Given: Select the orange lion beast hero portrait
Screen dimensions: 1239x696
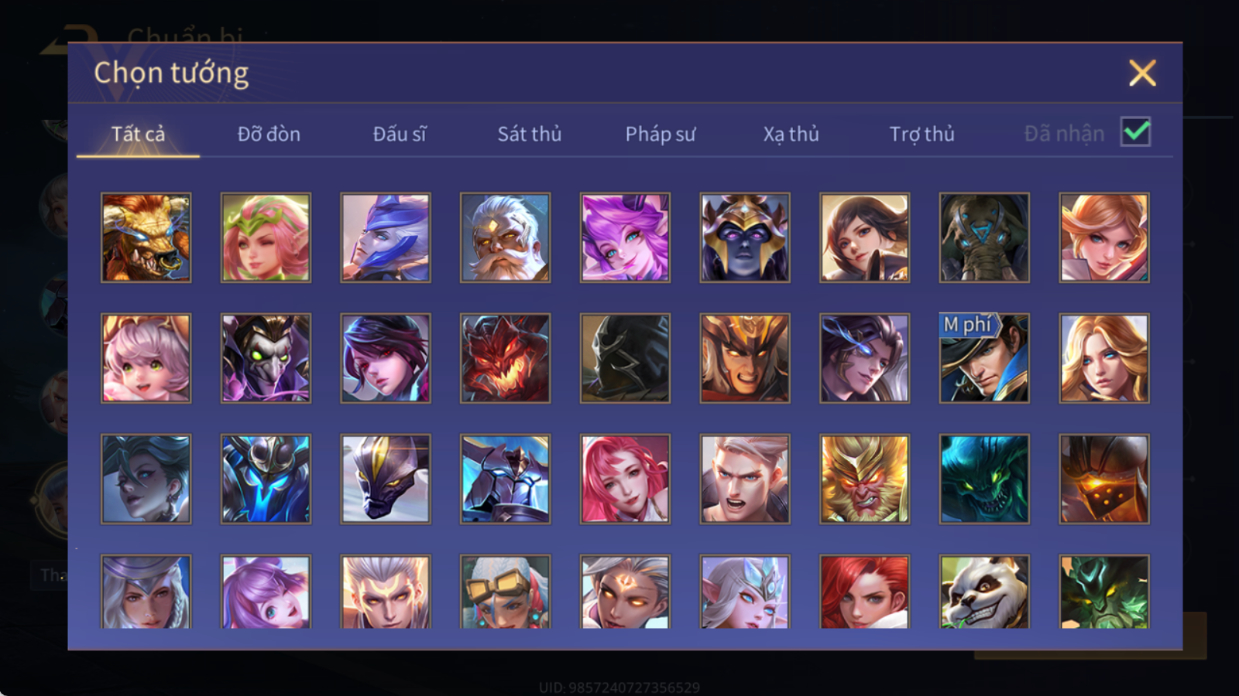Looking at the screenshot, I should [146, 238].
